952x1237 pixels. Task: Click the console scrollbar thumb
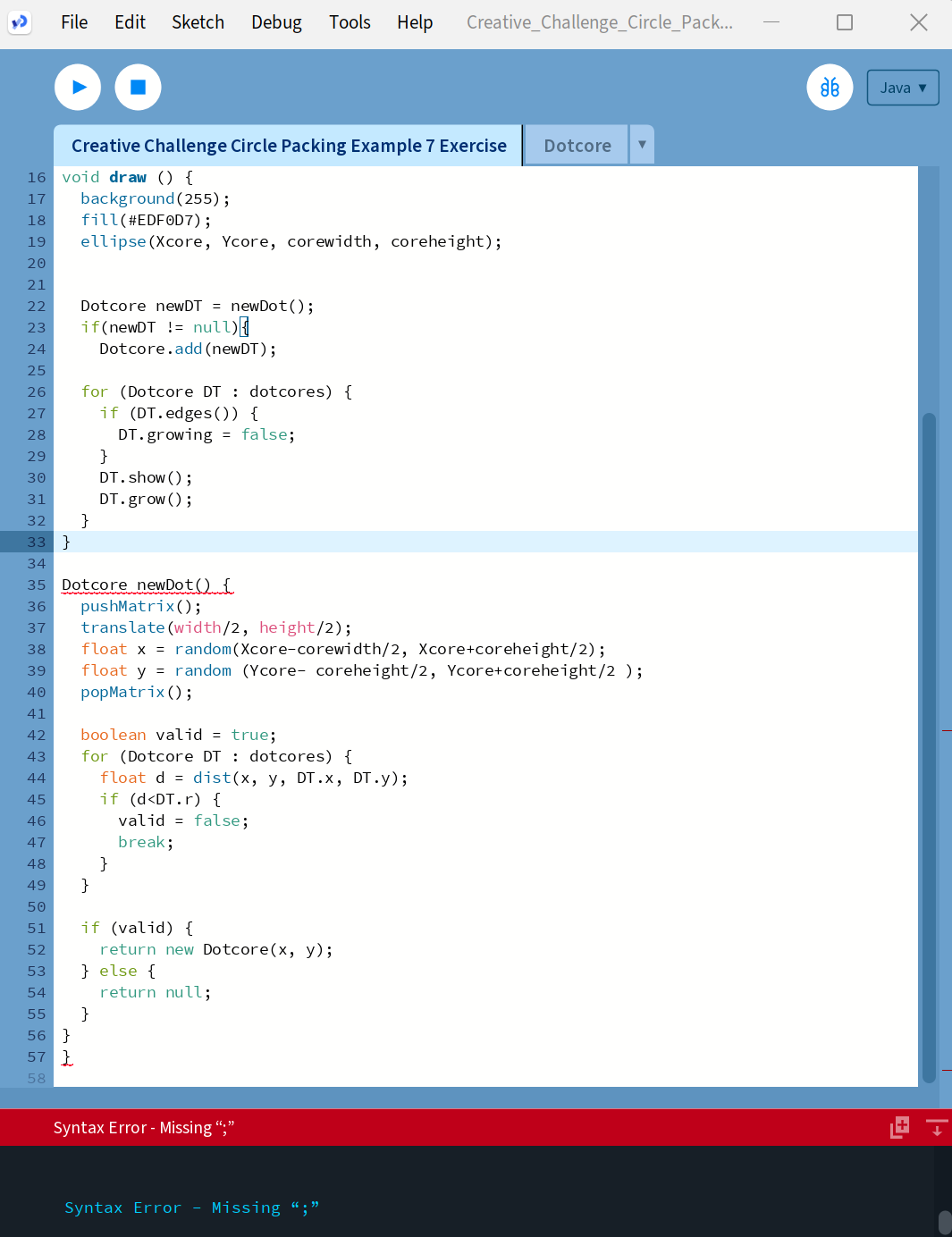pyautogui.click(x=945, y=1223)
